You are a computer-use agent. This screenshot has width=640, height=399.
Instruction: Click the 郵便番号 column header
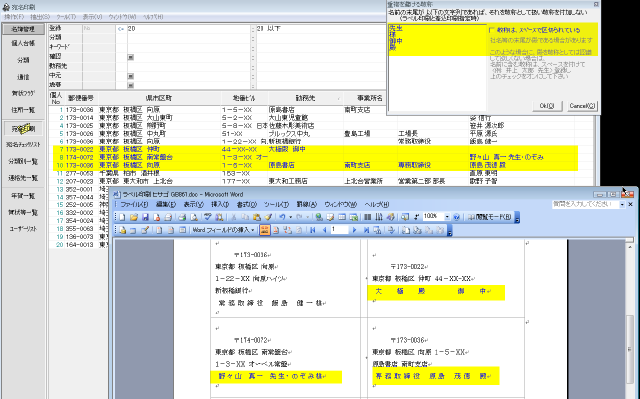click(x=80, y=98)
